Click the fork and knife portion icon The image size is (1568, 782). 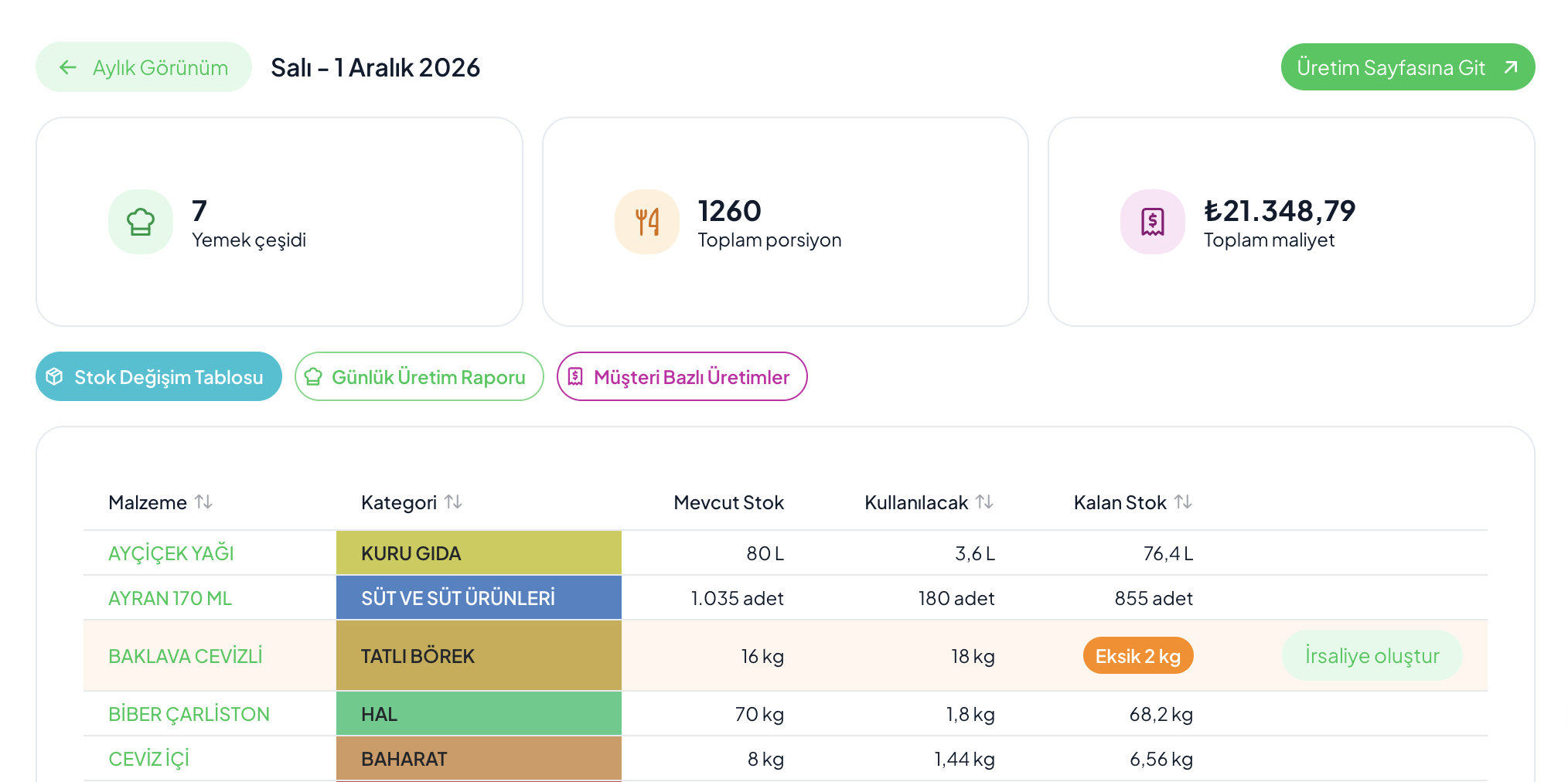pyautogui.click(x=647, y=222)
